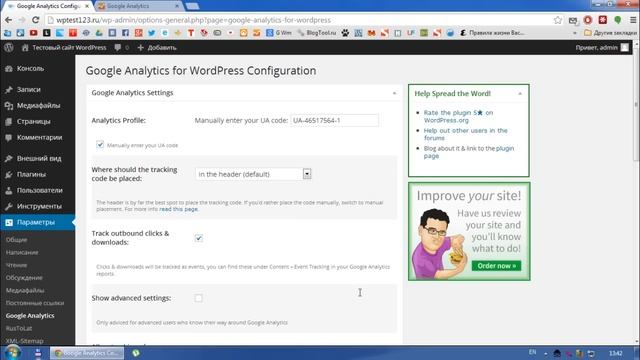Click the mail extension icon in toolbar
640x360 pixels.
pos(573,20)
